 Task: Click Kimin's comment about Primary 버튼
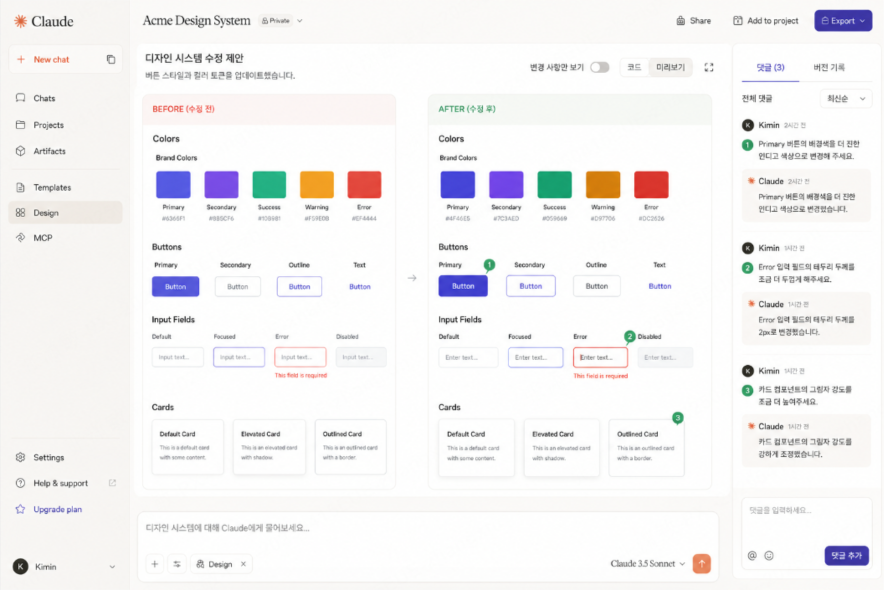(x=806, y=150)
